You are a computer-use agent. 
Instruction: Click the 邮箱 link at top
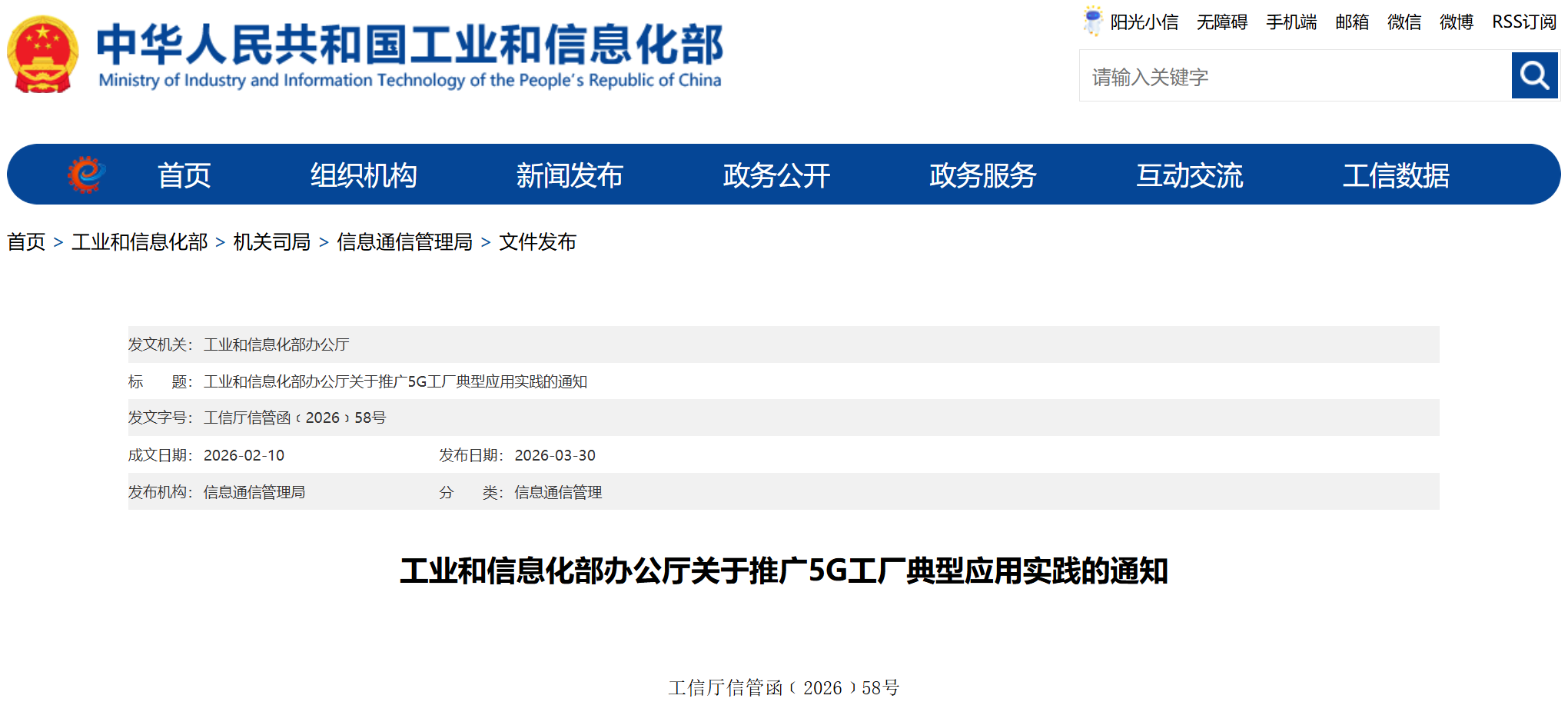1352,22
